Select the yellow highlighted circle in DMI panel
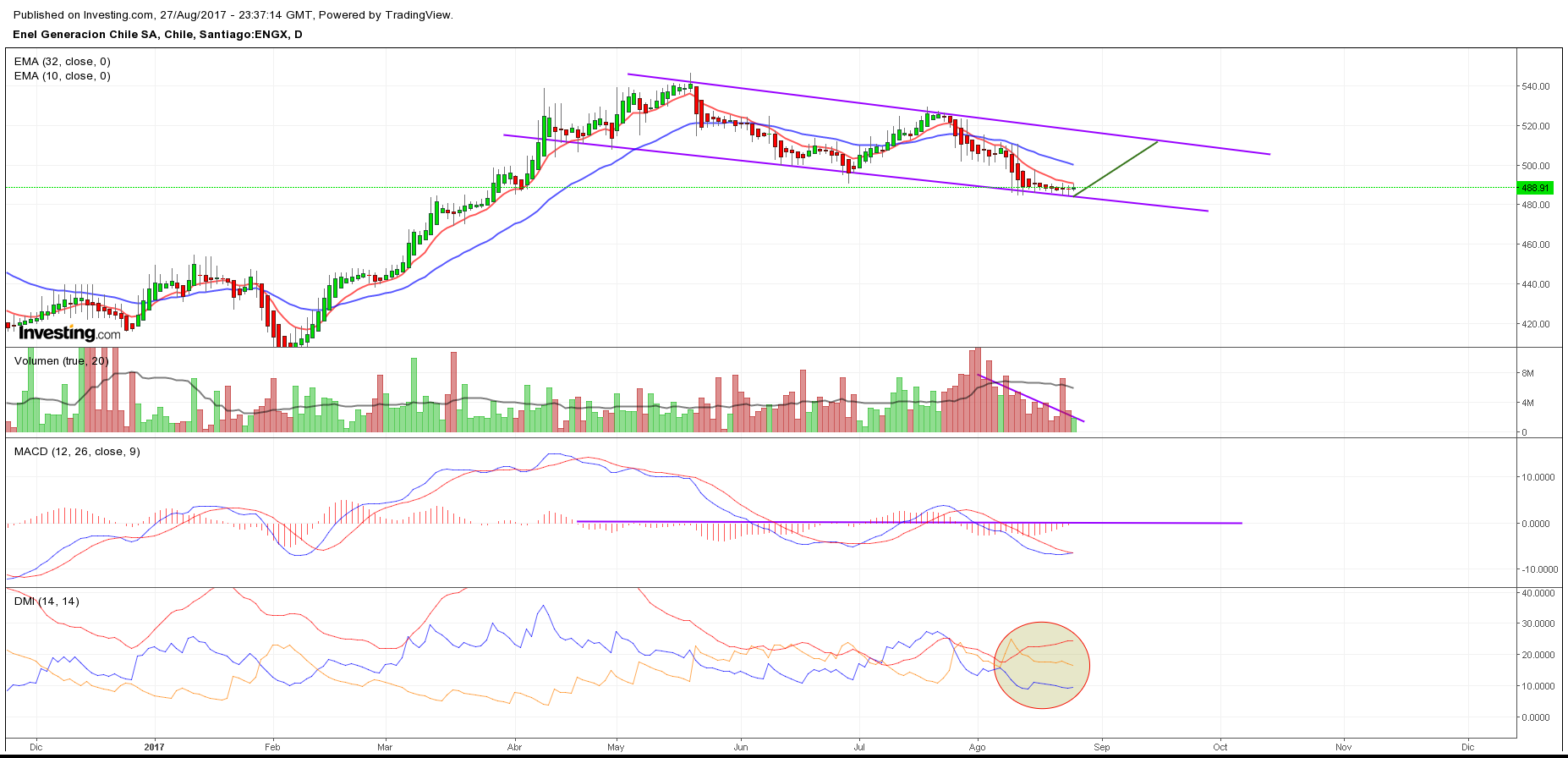1568x758 pixels. point(1041,665)
